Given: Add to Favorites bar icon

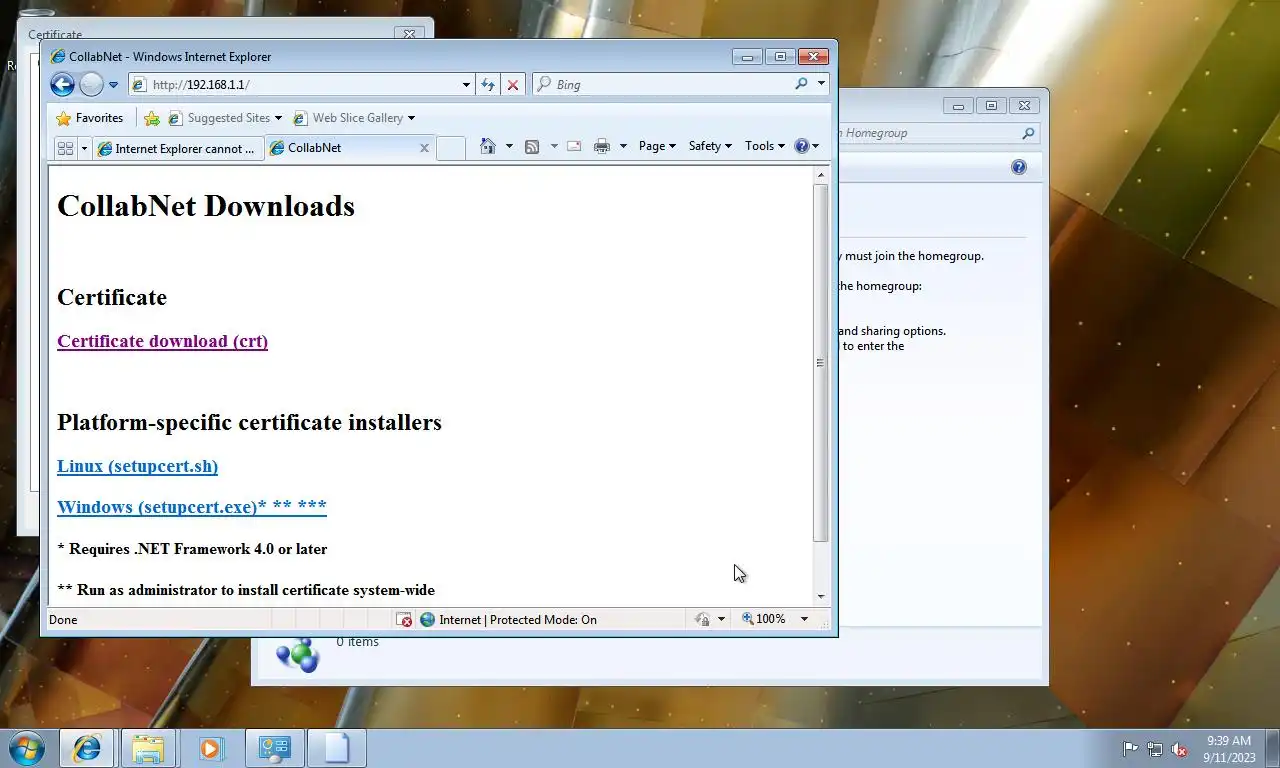Looking at the screenshot, I should coord(152,118).
